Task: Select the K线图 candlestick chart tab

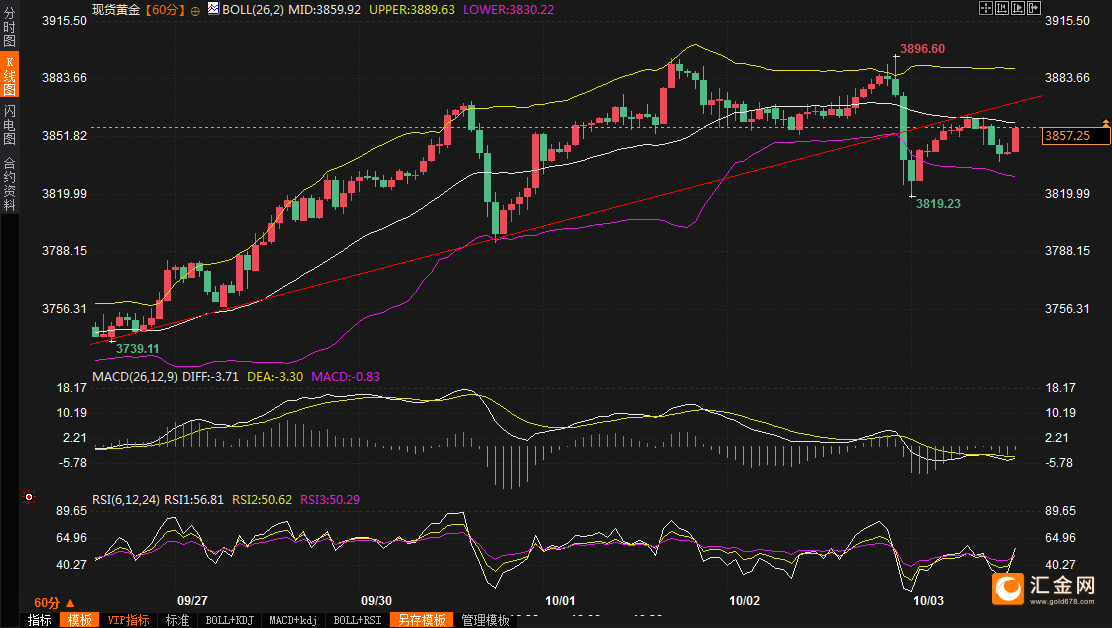Action: (x=9, y=74)
